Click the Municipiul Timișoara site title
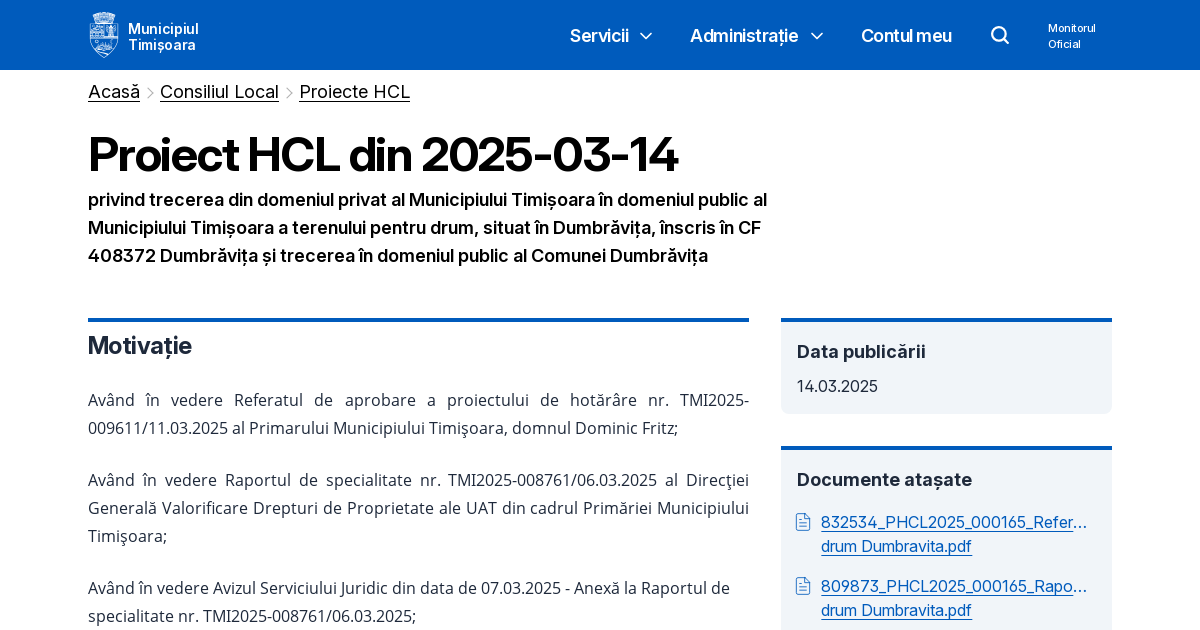The width and height of the screenshot is (1200, 630). (x=163, y=34)
